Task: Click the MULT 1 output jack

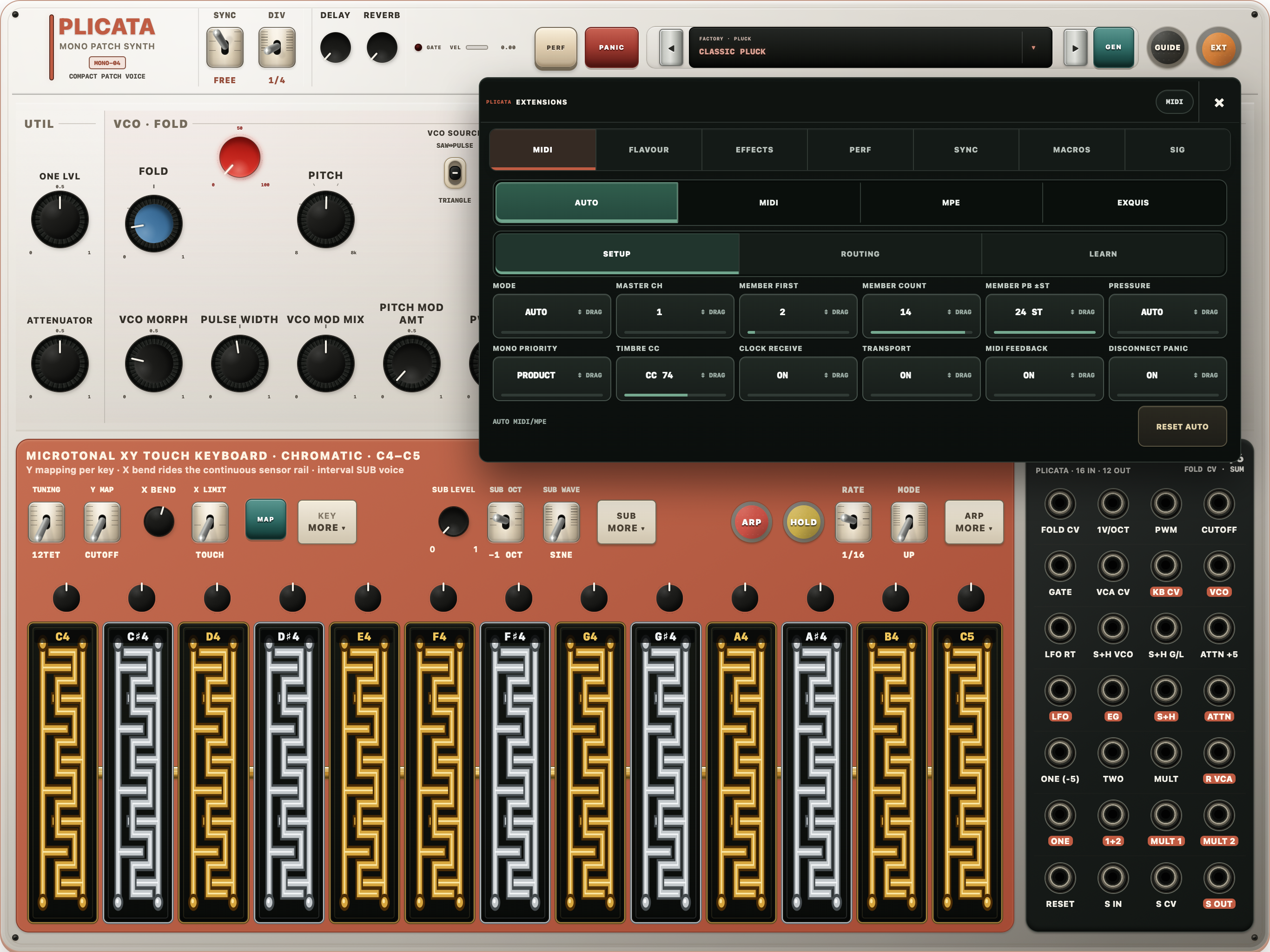Action: [x=1165, y=815]
